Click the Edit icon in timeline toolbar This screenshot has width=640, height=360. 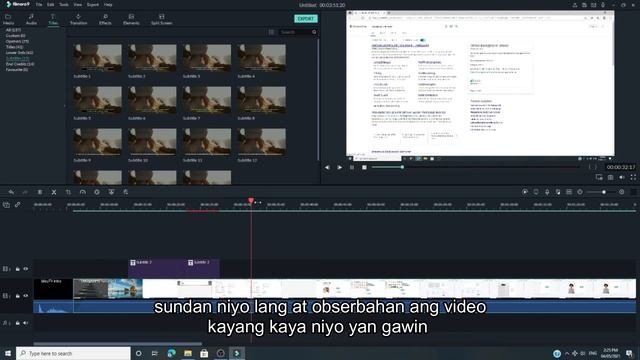126,192
